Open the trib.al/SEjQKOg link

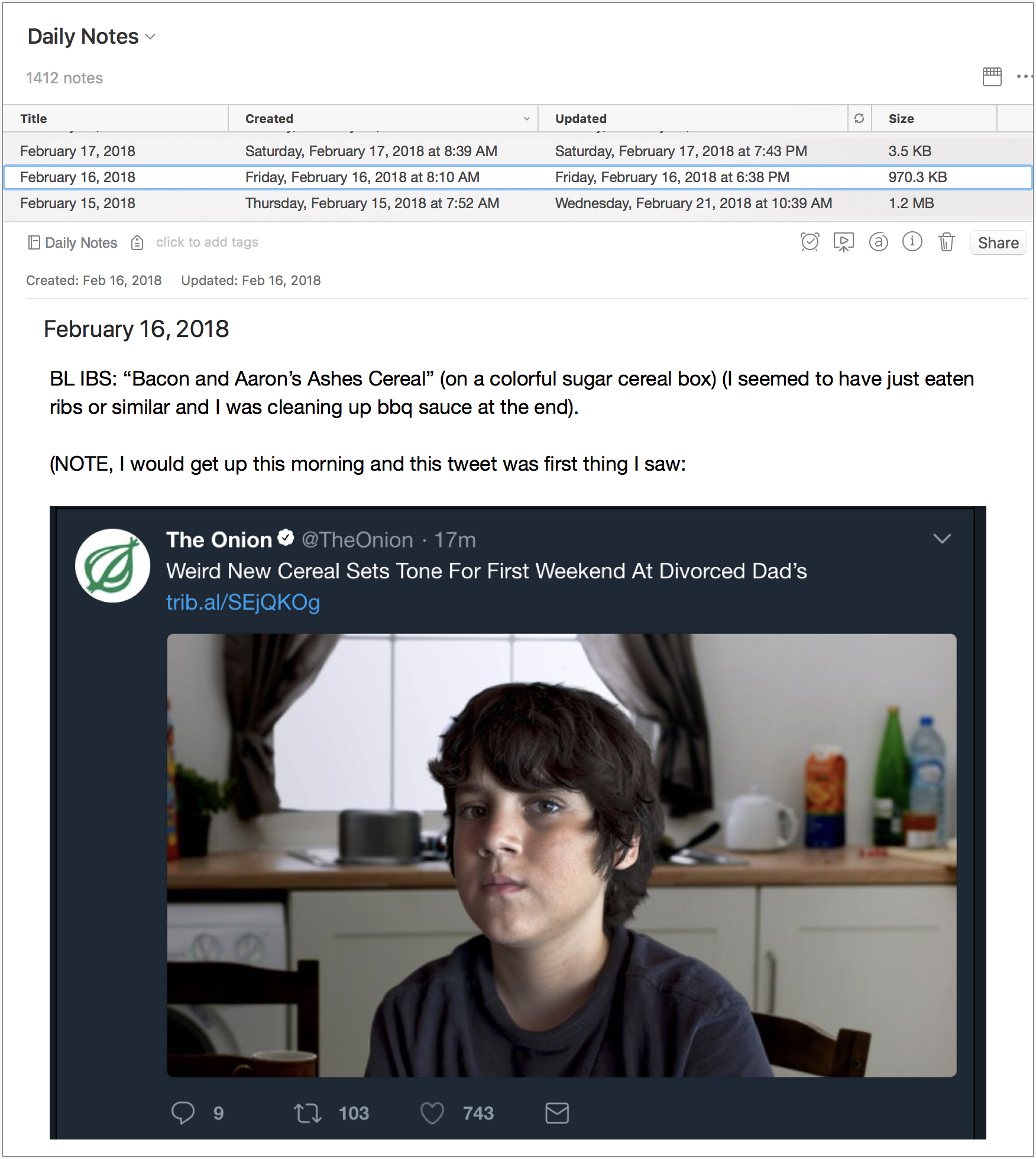point(243,602)
